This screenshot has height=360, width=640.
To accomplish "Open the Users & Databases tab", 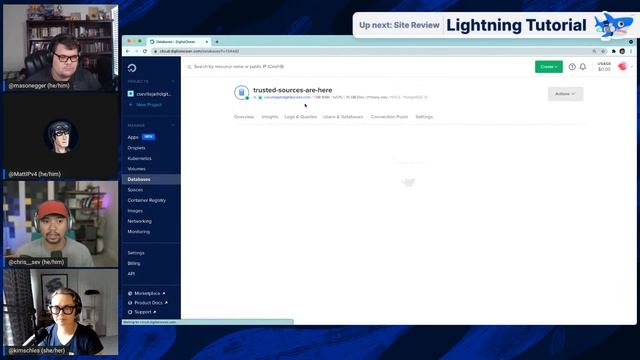I will click(343, 117).
